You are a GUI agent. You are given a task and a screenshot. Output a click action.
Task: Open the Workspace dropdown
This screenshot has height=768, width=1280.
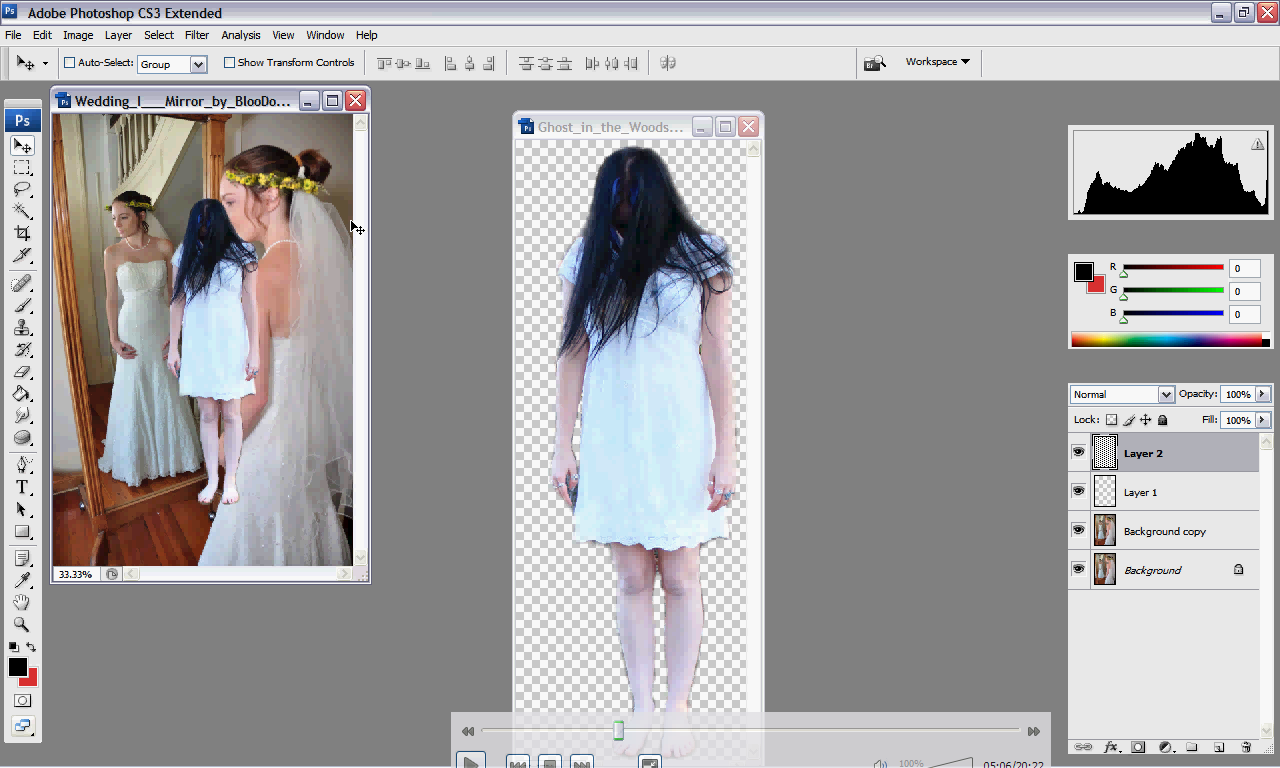[x=937, y=62]
